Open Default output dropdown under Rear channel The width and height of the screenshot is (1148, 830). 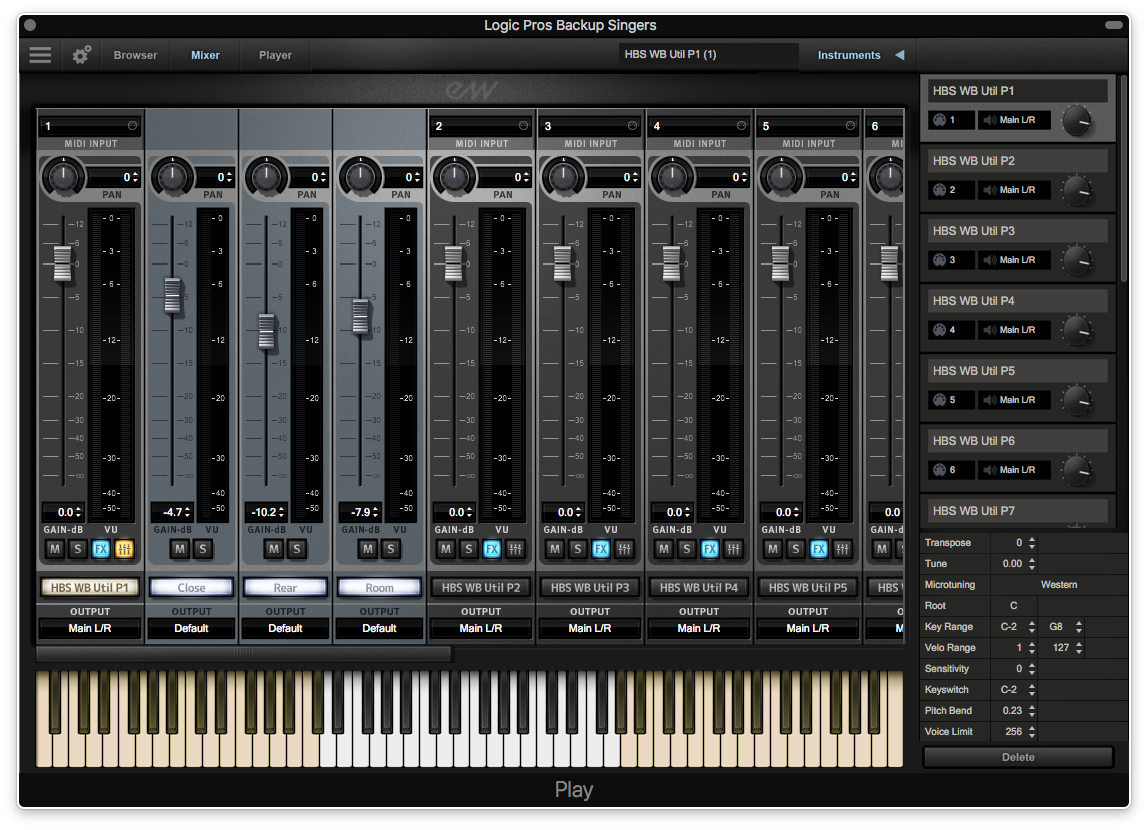pyautogui.click(x=285, y=629)
